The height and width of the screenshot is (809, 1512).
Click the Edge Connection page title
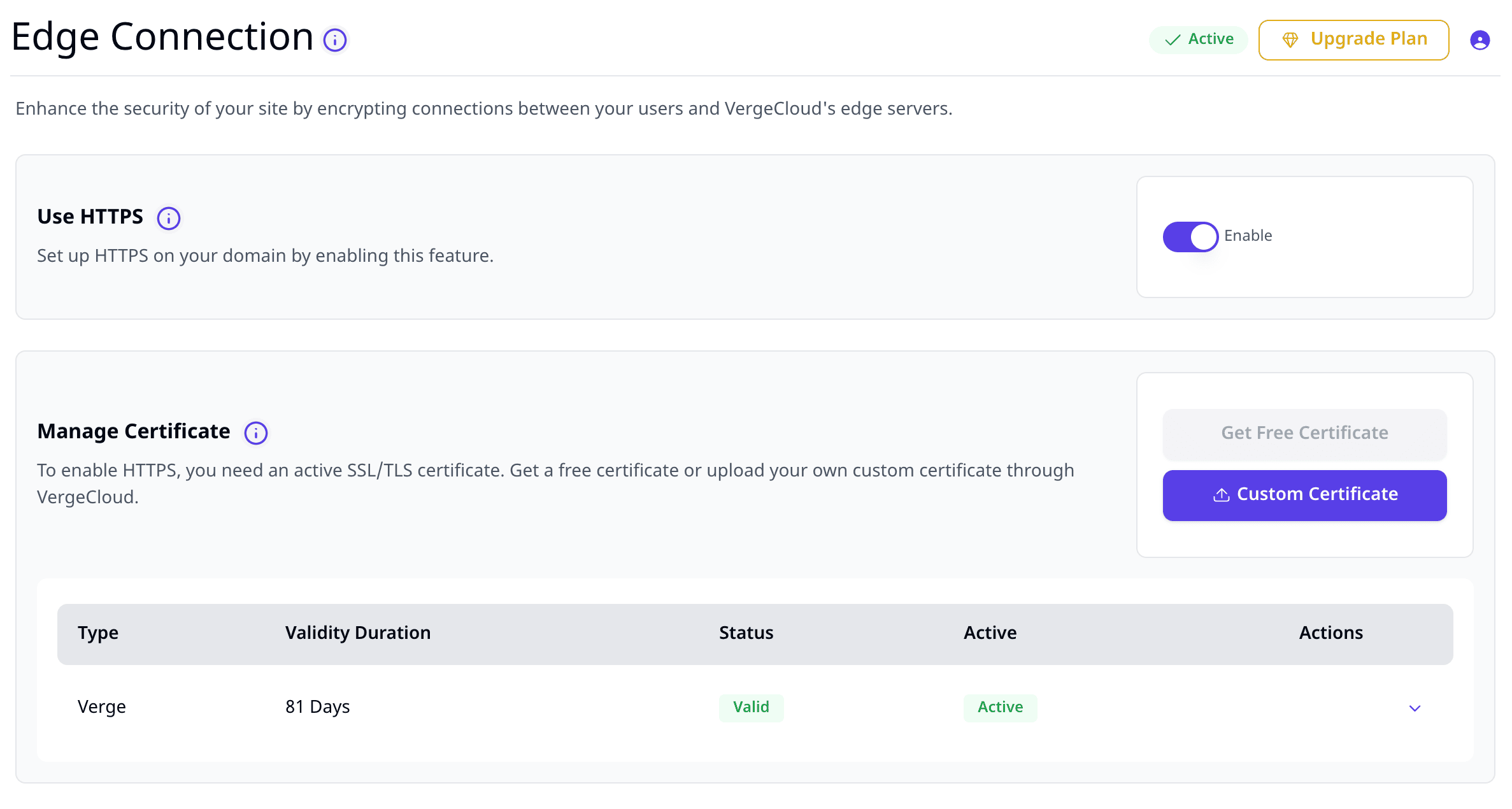162,37
